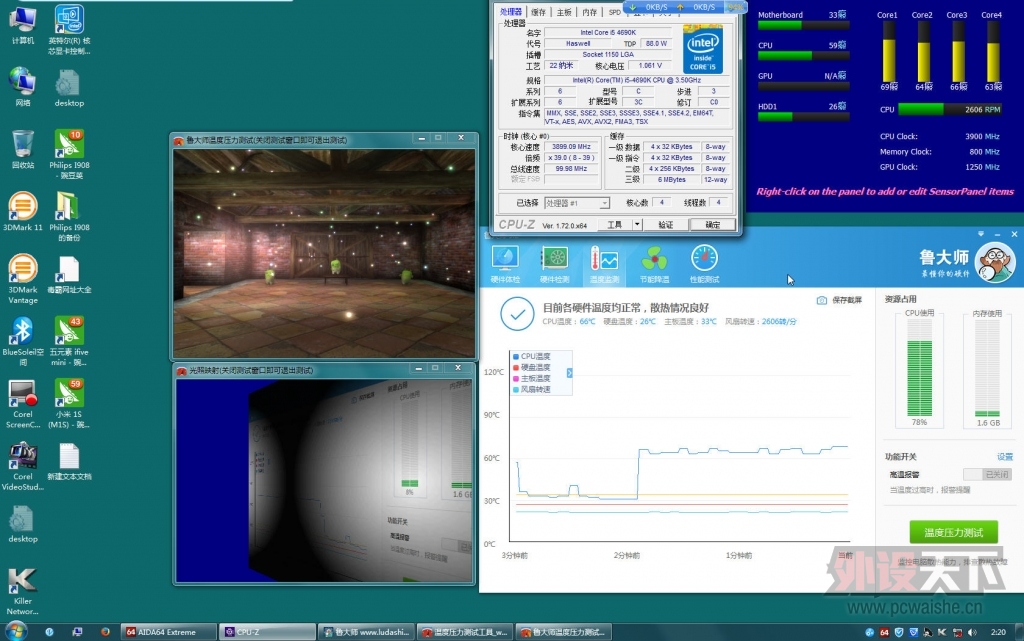Click the 工具 button in CPU-Z
Screen dimensions: 1024x641
(615, 225)
